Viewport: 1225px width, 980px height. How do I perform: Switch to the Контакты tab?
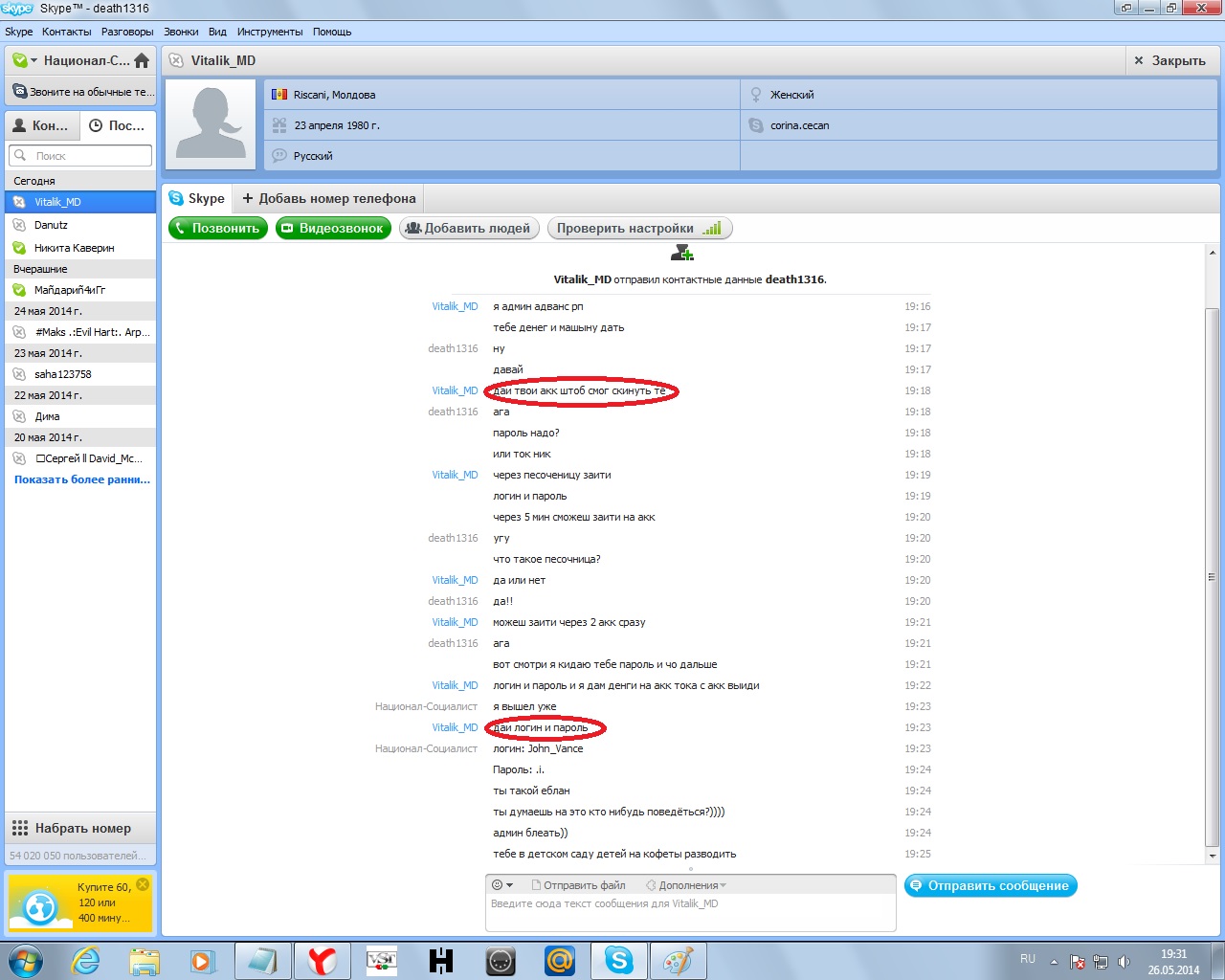click(42, 125)
